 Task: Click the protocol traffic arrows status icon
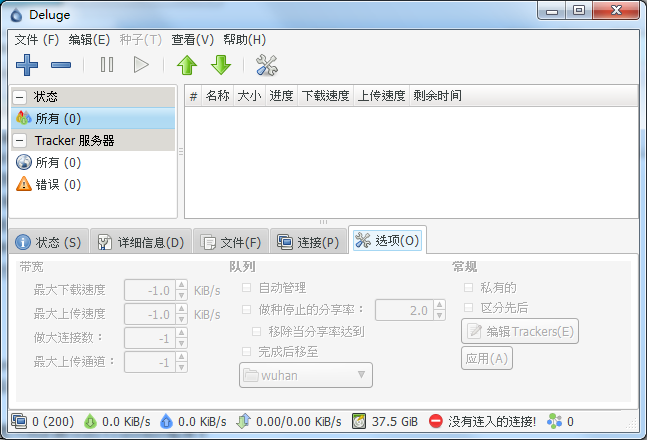pos(243,421)
